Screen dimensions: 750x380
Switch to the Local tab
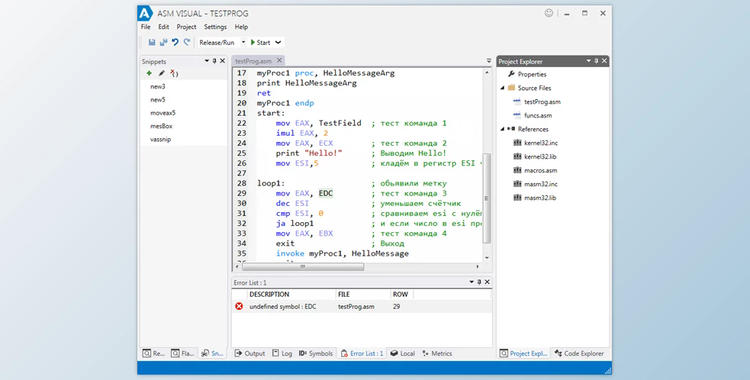click(403, 354)
